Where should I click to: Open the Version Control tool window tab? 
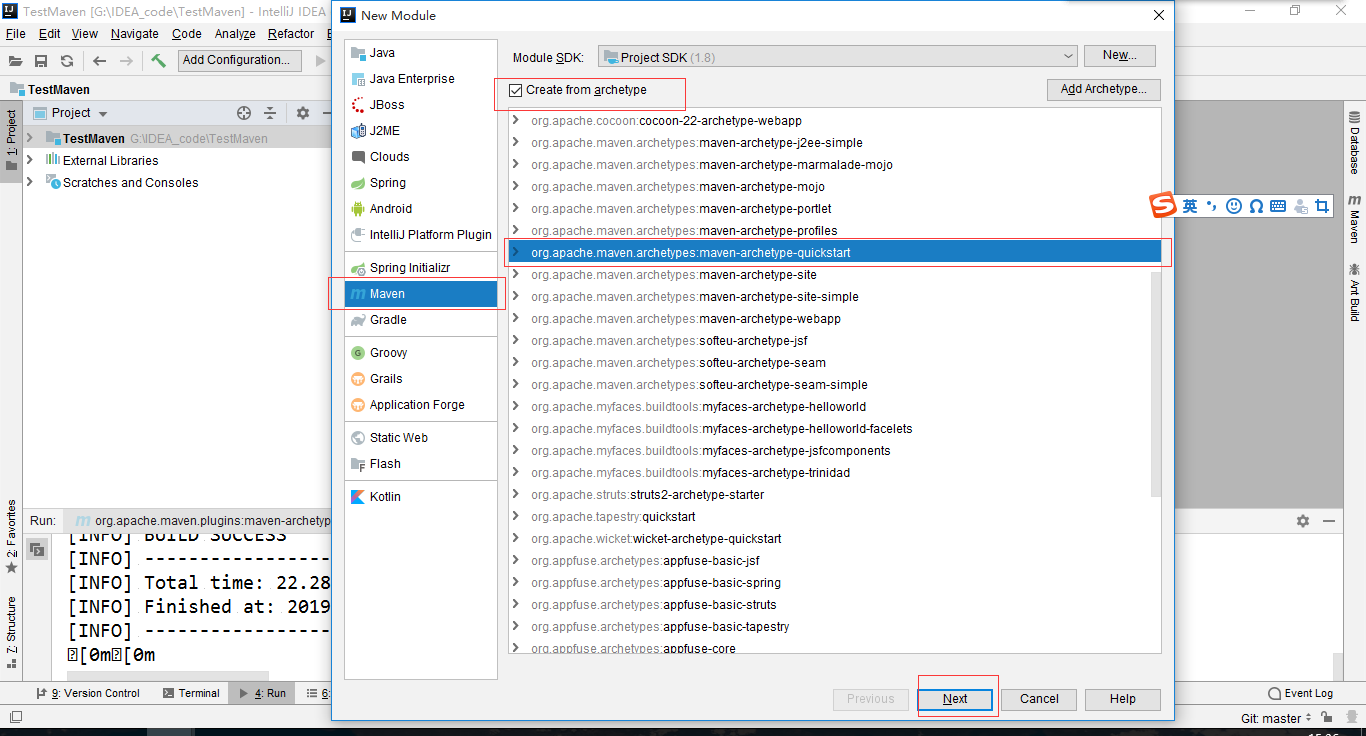pos(88,693)
